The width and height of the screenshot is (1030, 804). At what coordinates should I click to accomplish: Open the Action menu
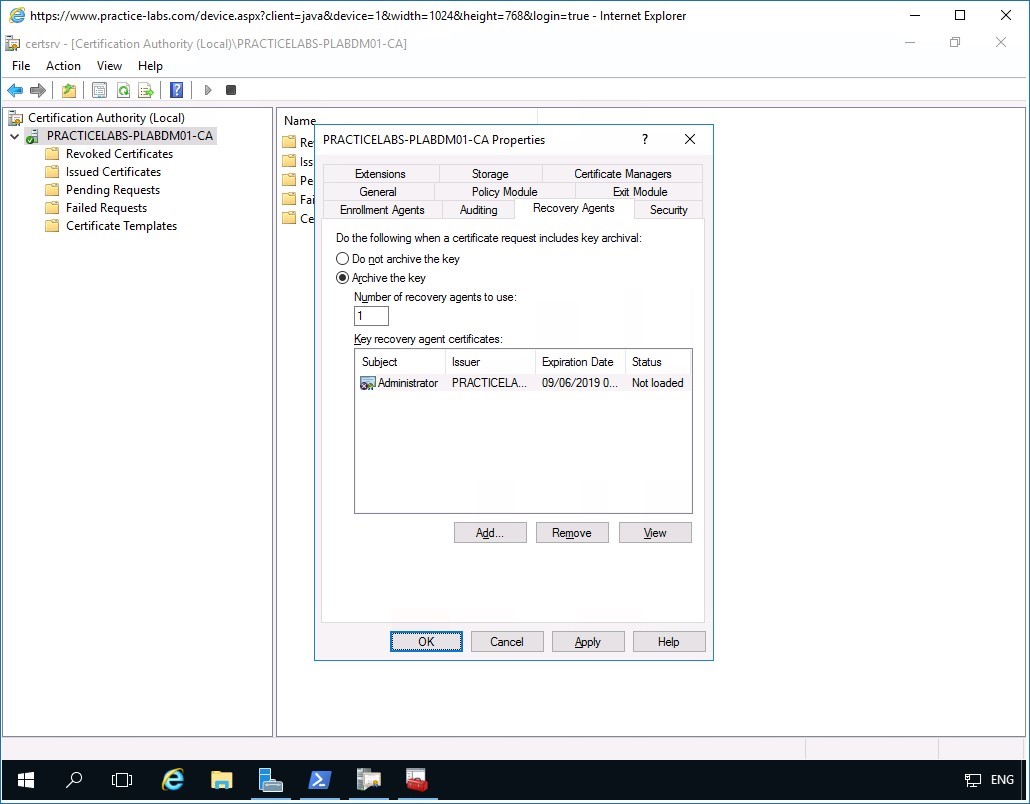click(x=62, y=65)
